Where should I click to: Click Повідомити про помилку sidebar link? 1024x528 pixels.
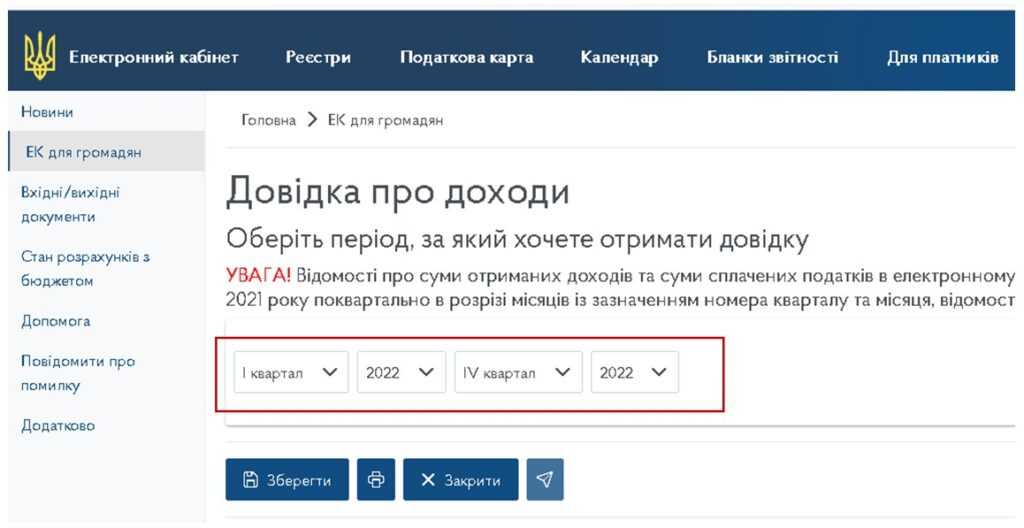click(78, 373)
